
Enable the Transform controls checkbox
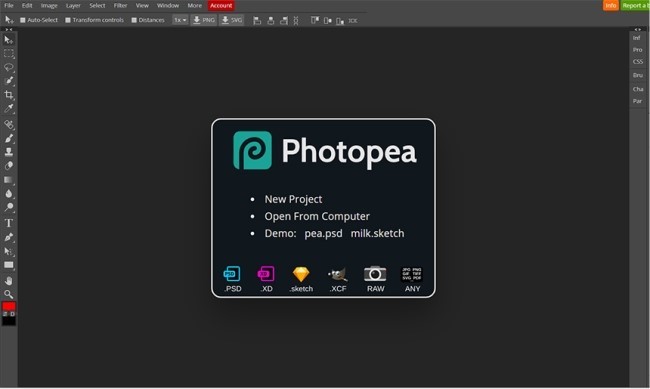point(68,20)
